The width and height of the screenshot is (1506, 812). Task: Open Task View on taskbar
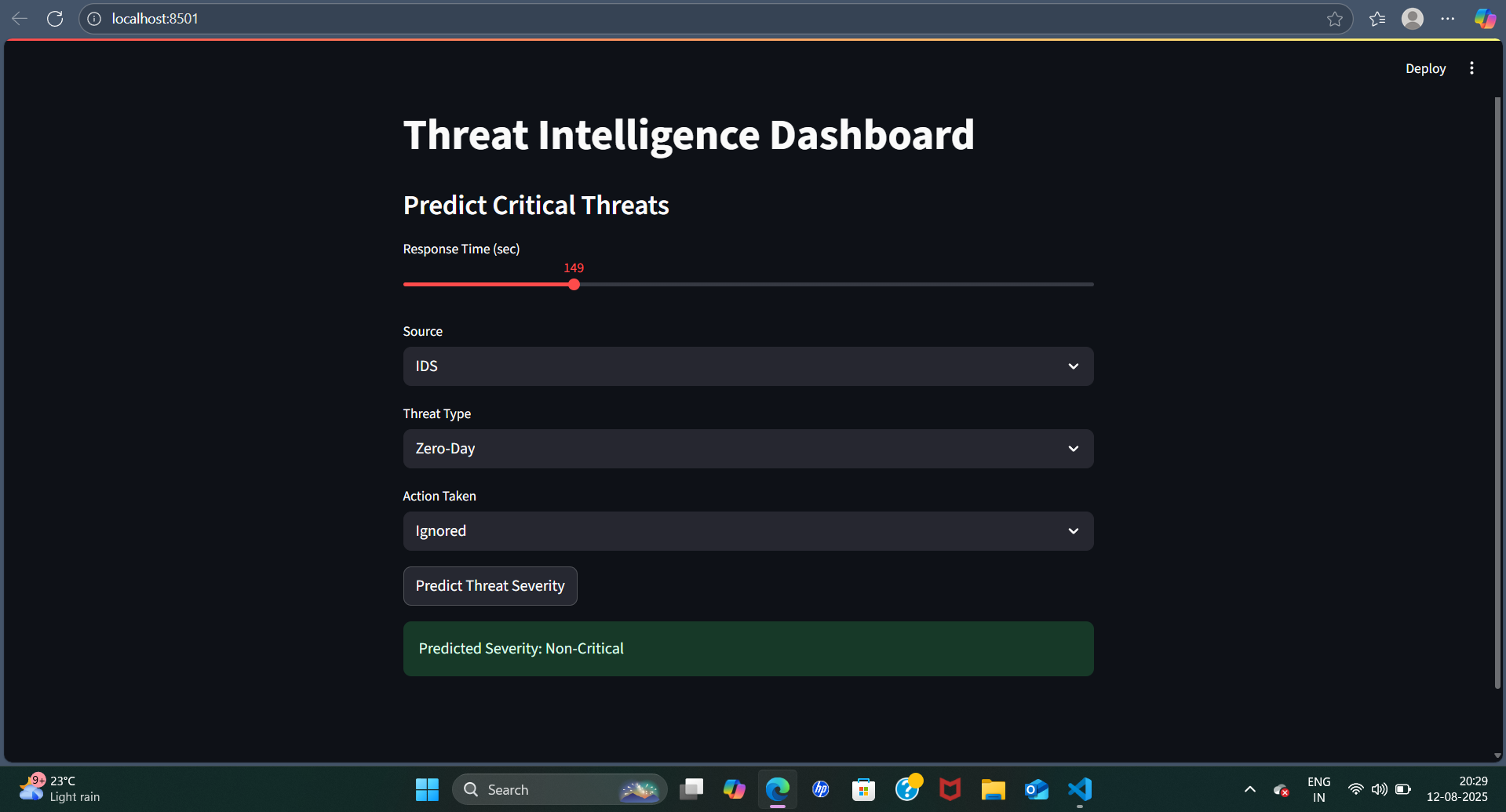[x=691, y=789]
